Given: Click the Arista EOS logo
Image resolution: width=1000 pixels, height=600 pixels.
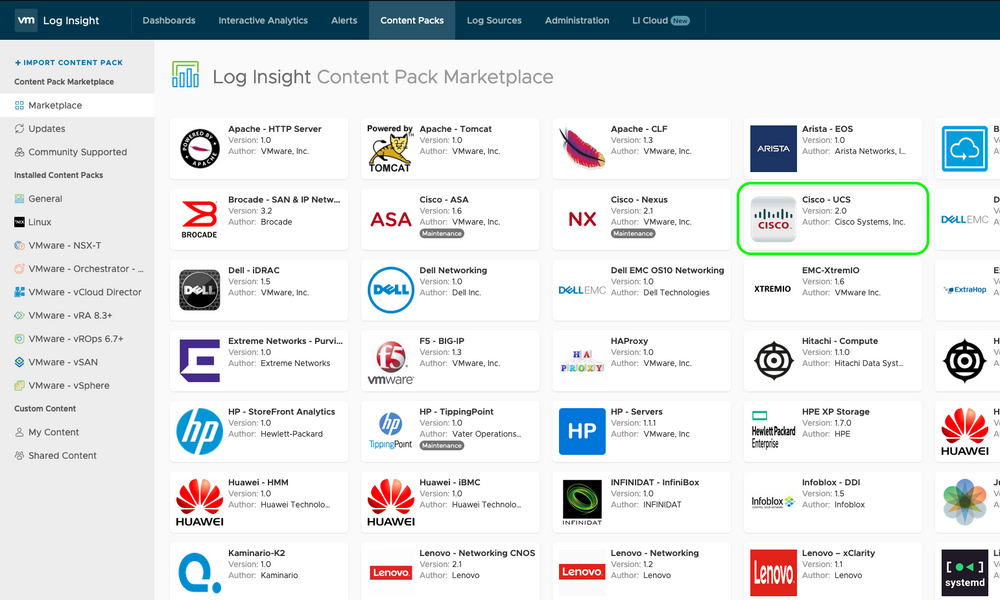Looking at the screenshot, I should [773, 149].
